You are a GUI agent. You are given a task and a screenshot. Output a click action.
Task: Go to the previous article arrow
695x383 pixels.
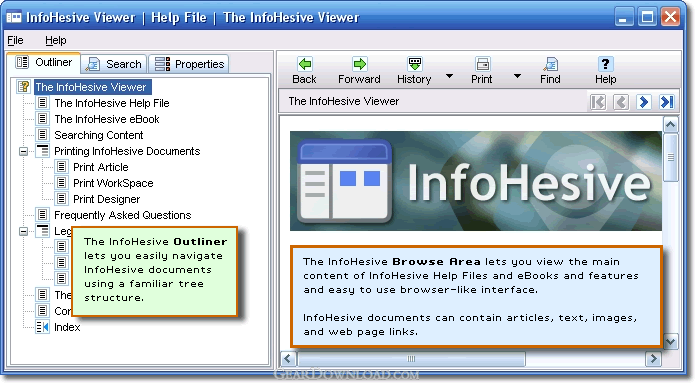tap(621, 102)
